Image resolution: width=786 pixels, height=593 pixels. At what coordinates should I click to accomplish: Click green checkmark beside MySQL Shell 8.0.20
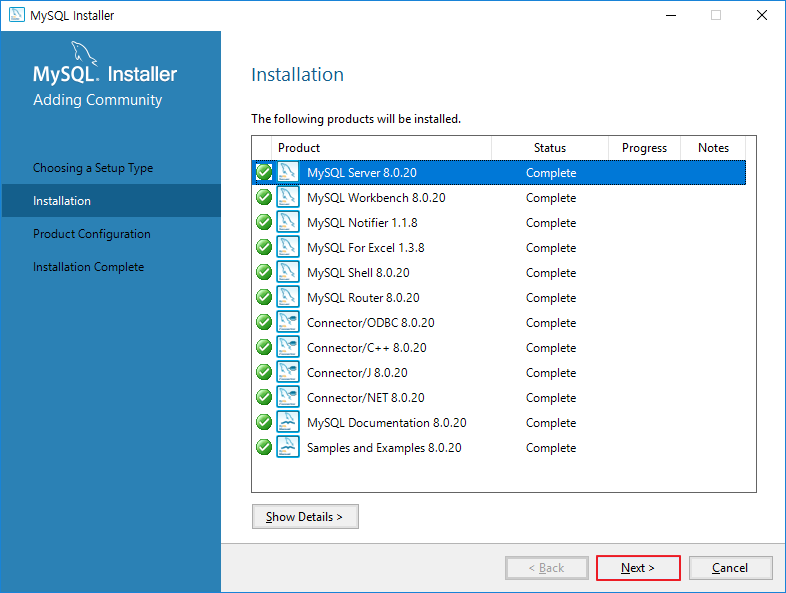coord(264,273)
